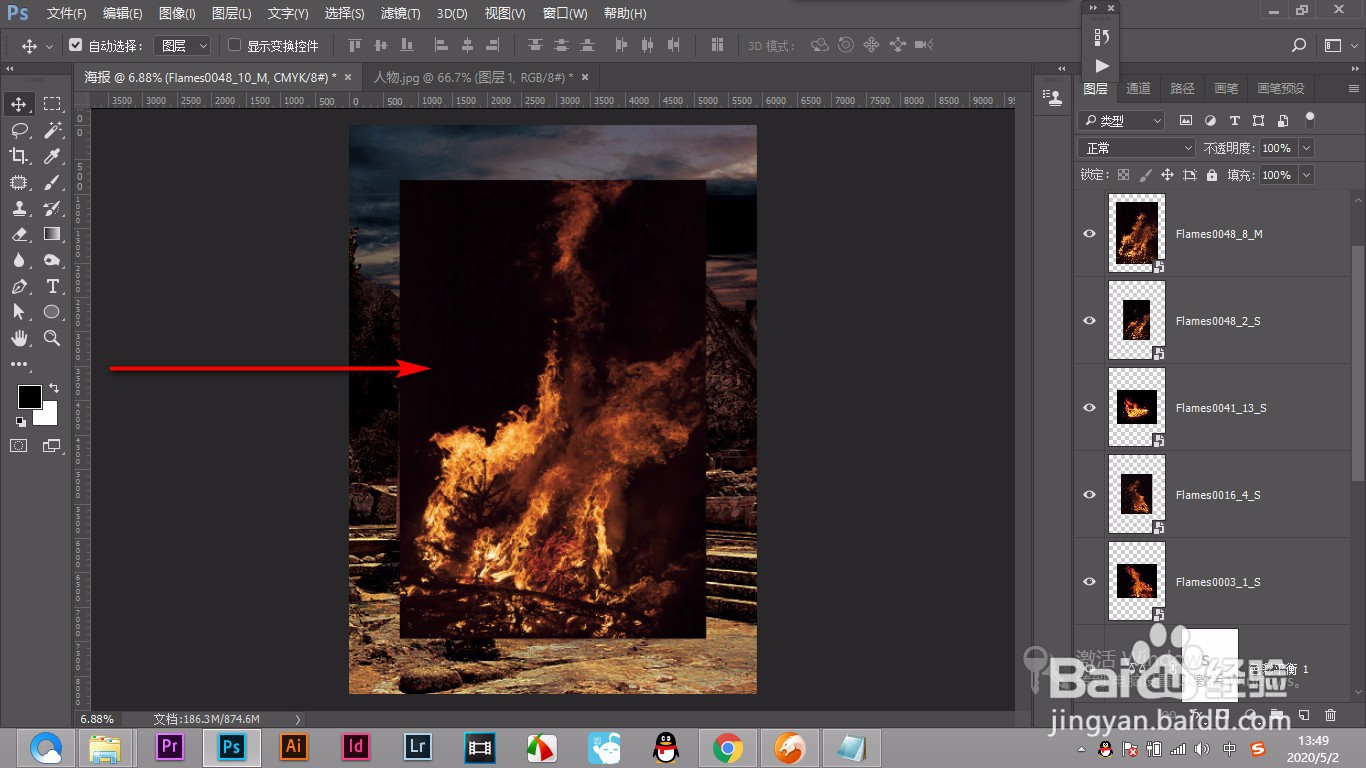Toggle Quick Mask mode
1366x768 pixels.
(x=19, y=446)
